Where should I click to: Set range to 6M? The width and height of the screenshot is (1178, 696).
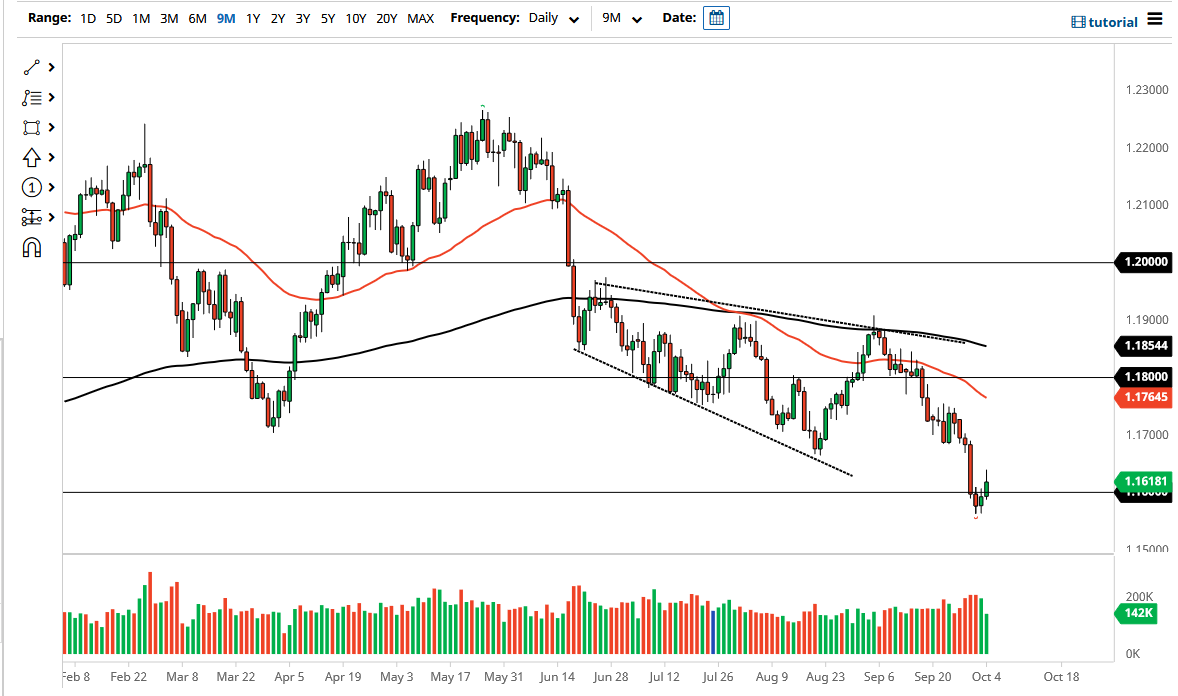pyautogui.click(x=198, y=18)
